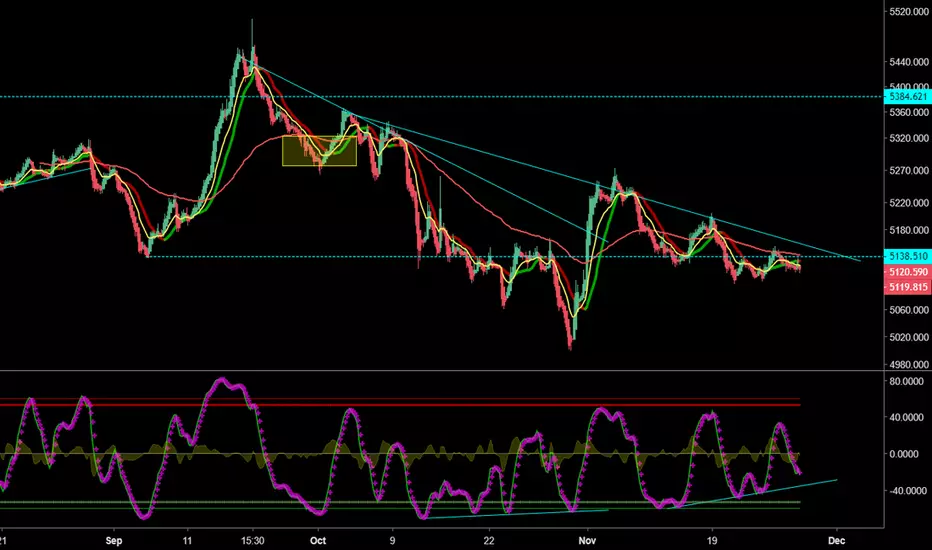Click the 5120.590 red price label
This screenshot has width=932, height=550.
[908, 272]
